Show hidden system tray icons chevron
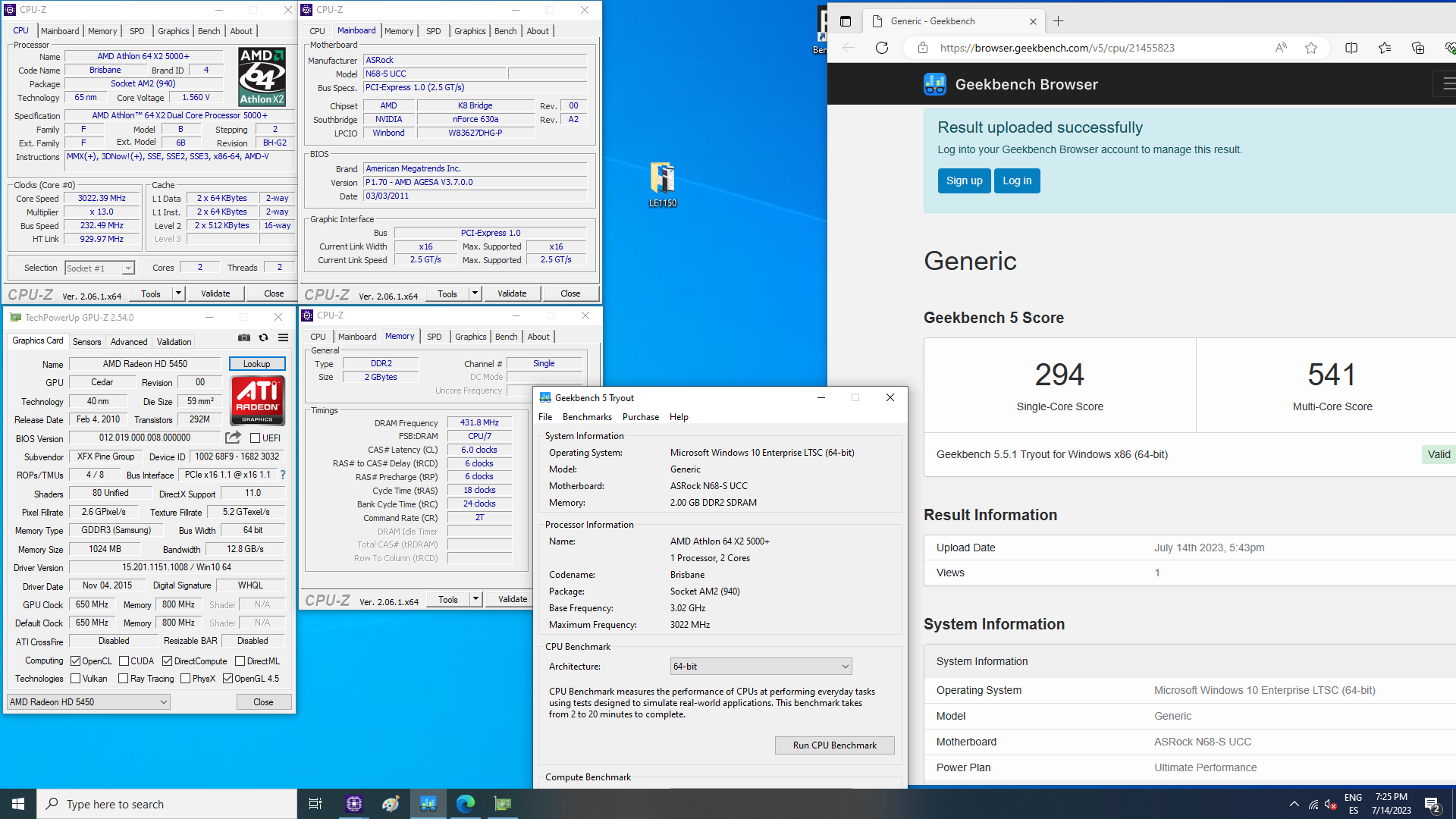Image resolution: width=1456 pixels, height=819 pixels. click(x=1294, y=804)
